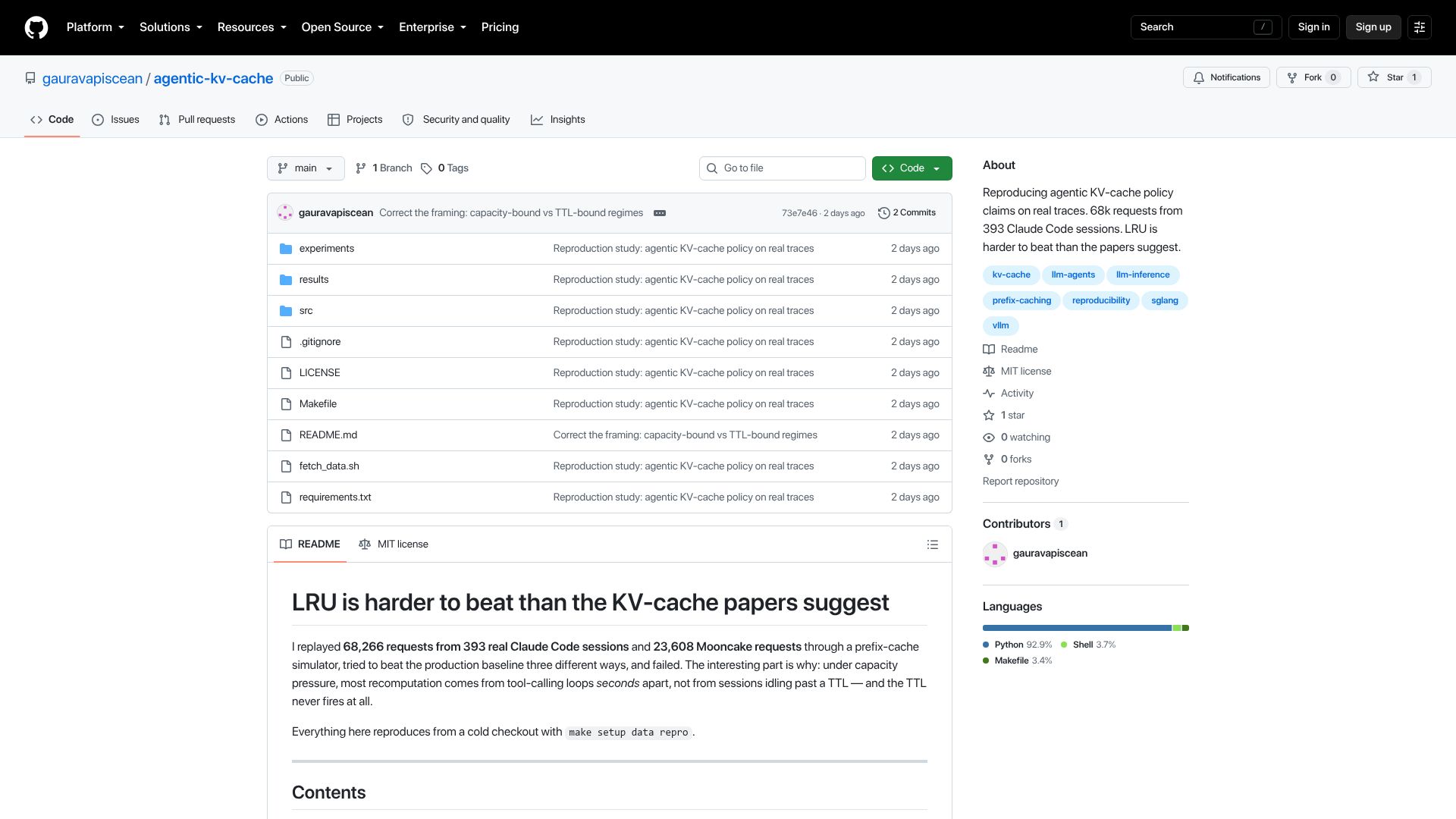
Task: Switch to the Issues tab
Action: tap(115, 120)
